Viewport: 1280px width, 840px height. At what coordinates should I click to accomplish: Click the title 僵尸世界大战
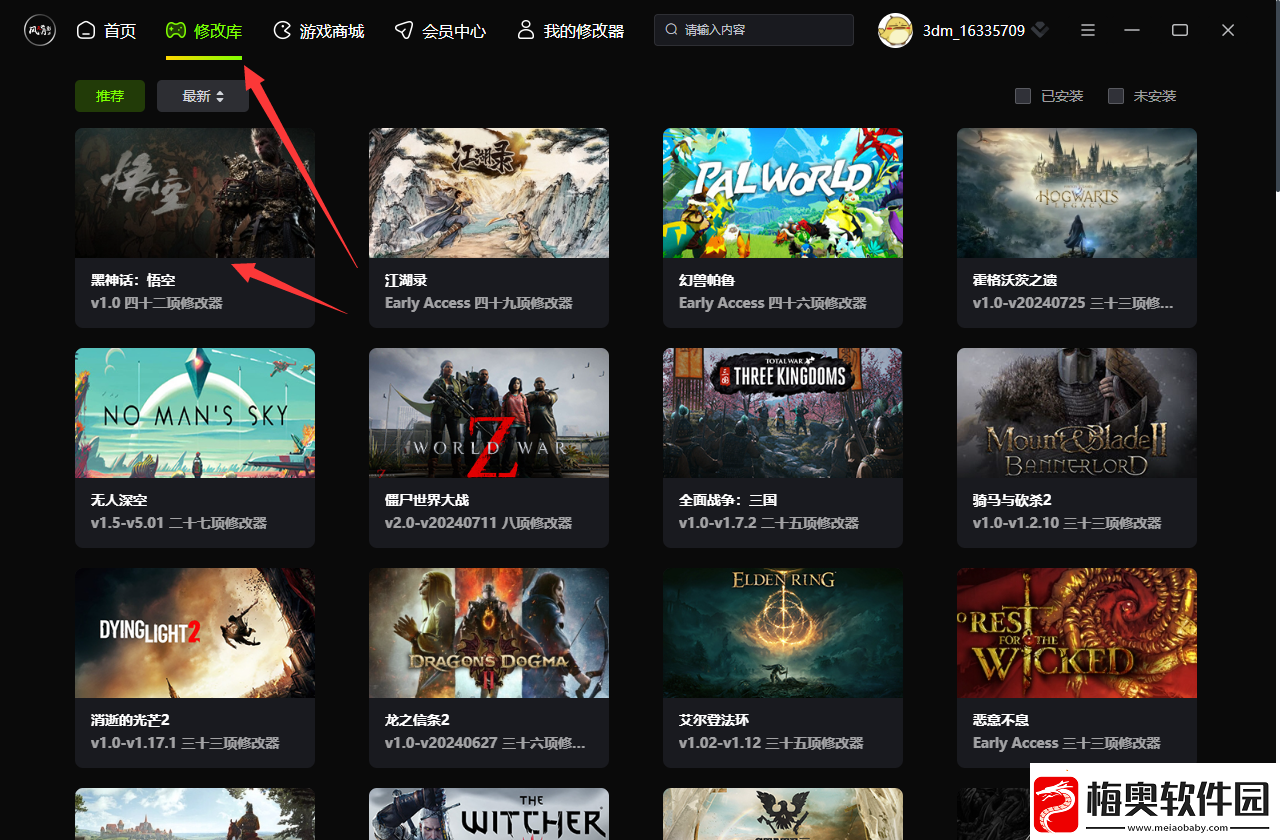pos(427,500)
